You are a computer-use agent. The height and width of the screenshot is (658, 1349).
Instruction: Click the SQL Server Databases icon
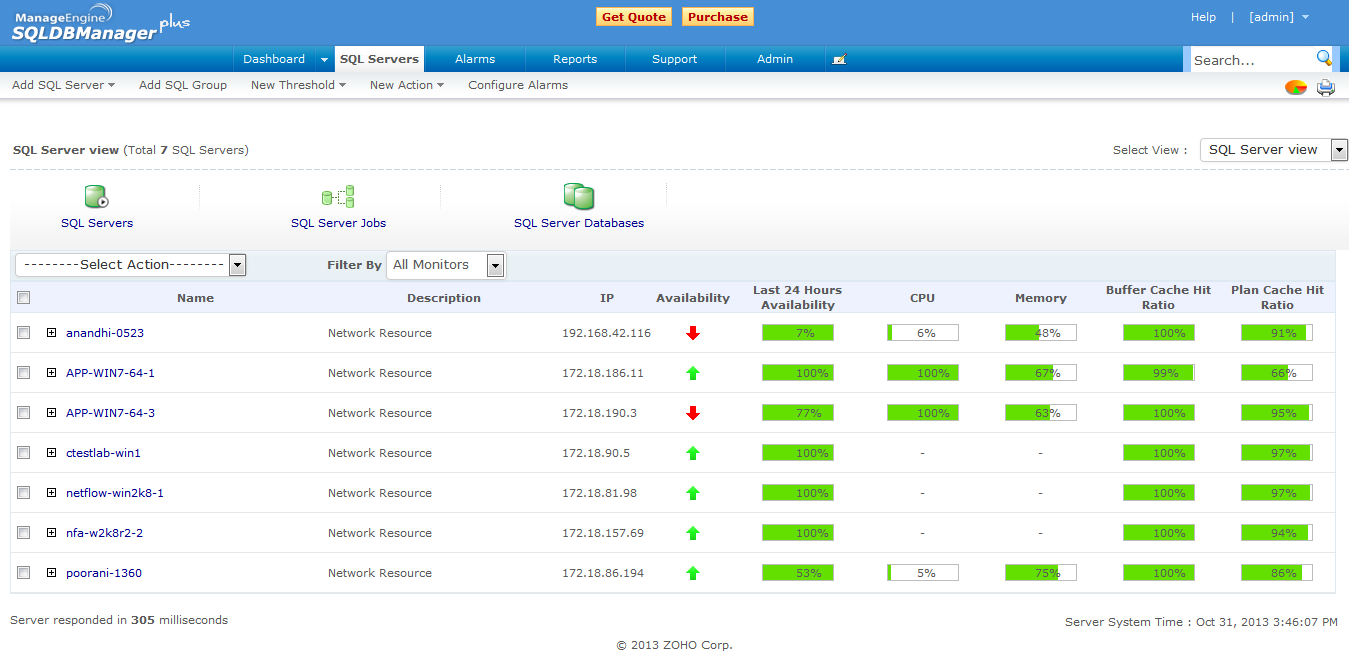coord(578,197)
